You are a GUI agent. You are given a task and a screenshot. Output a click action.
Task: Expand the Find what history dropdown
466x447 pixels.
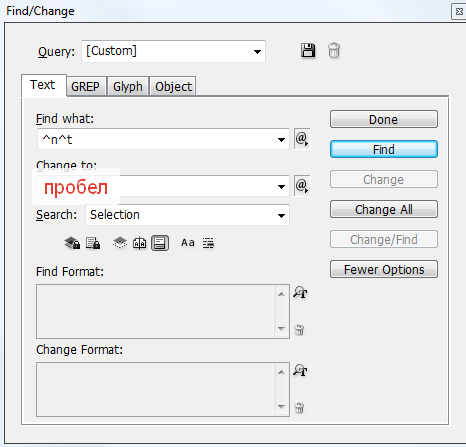coord(281,139)
